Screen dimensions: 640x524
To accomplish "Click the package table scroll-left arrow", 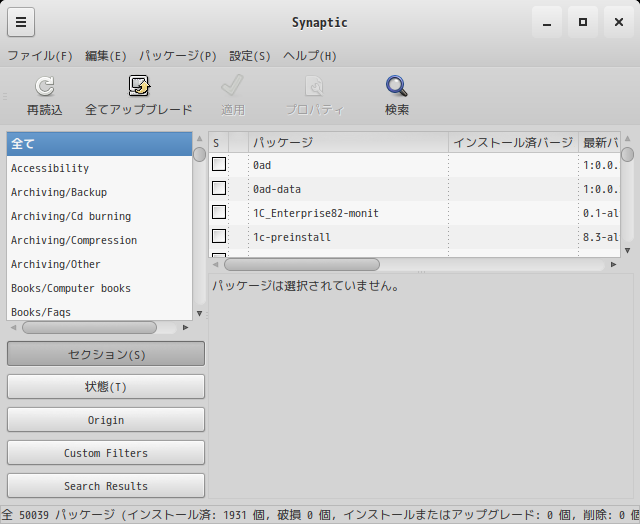I will [216, 264].
